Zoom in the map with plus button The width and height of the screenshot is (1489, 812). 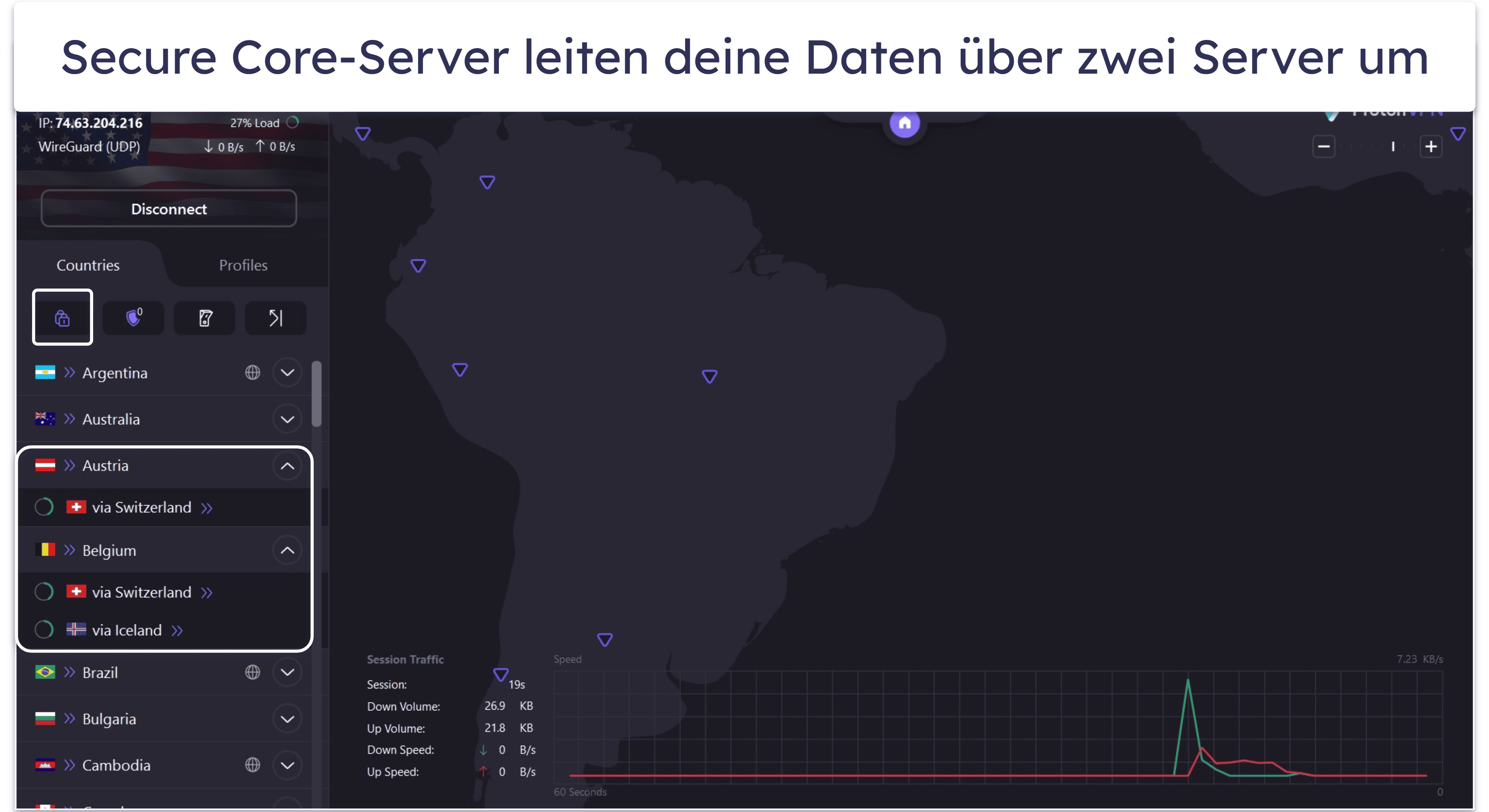pyautogui.click(x=1431, y=146)
